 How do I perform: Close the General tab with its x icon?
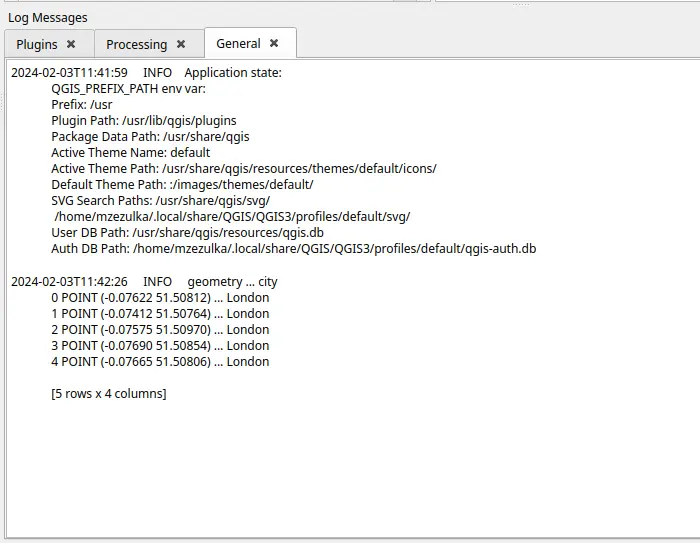(x=274, y=43)
